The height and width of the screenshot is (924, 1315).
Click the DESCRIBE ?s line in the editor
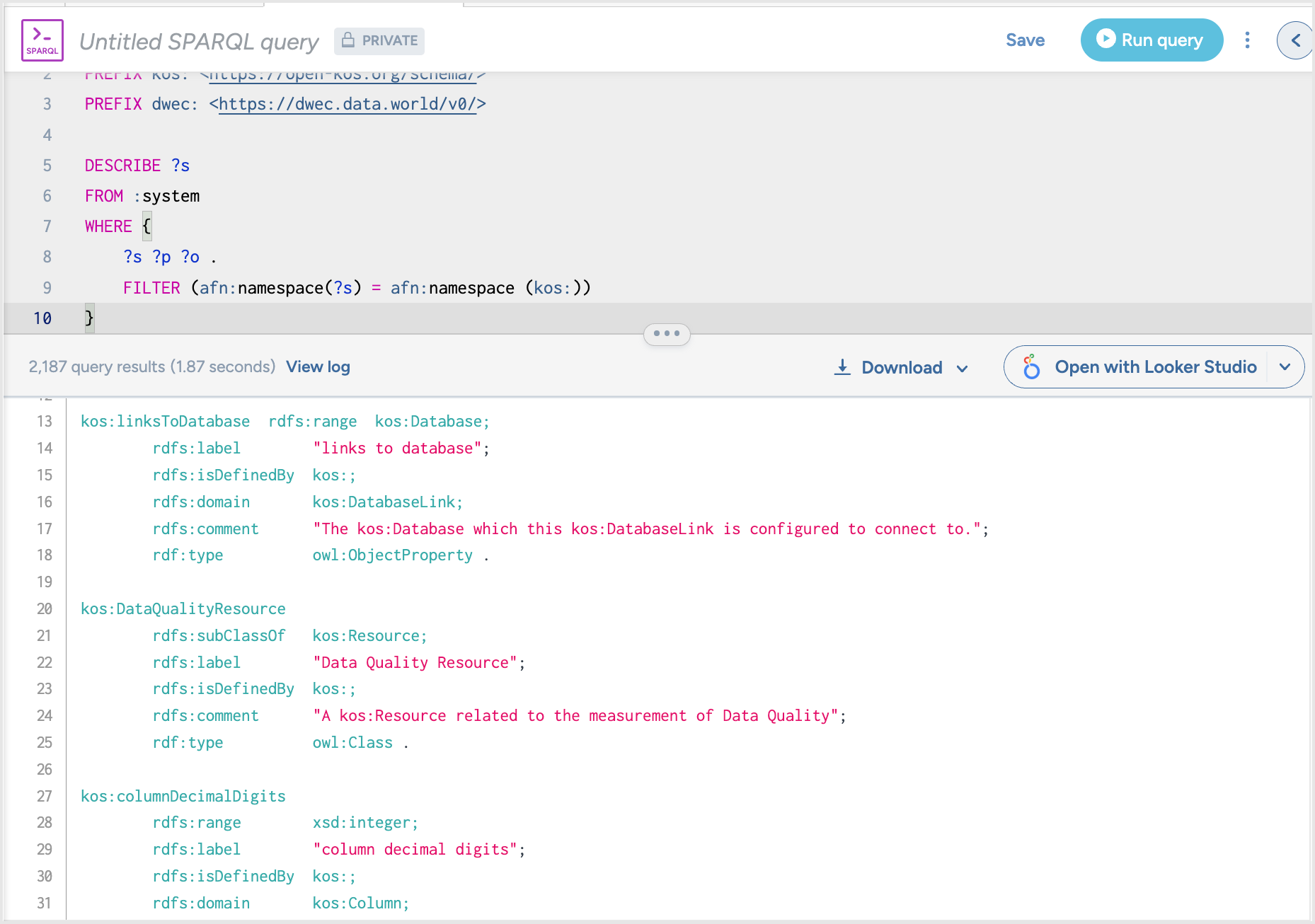point(137,166)
